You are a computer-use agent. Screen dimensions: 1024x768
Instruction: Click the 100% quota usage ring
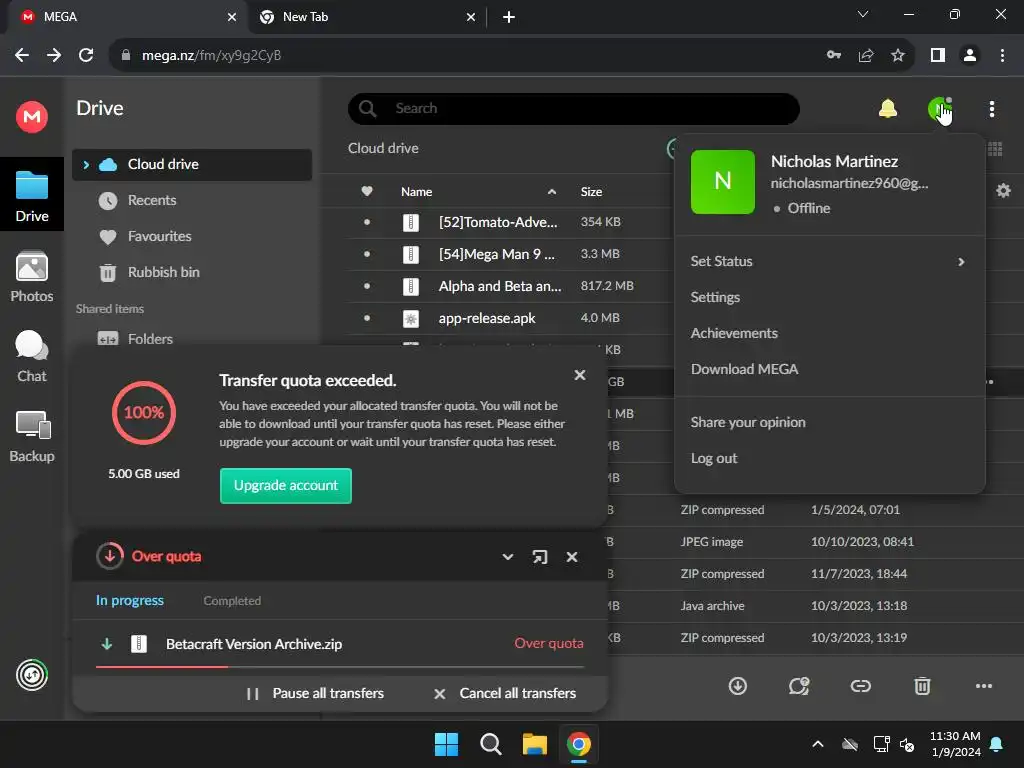click(x=144, y=413)
